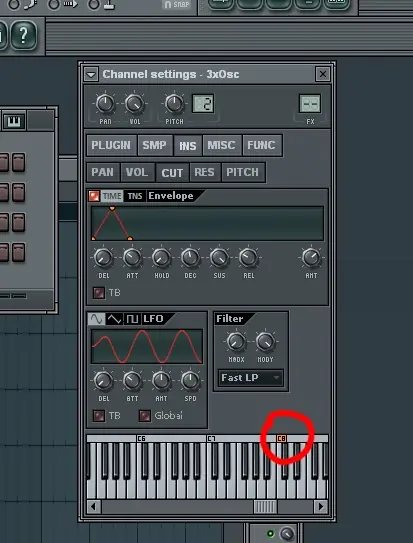
Task: Toggle the green LED below channel window
Action: coord(270,534)
